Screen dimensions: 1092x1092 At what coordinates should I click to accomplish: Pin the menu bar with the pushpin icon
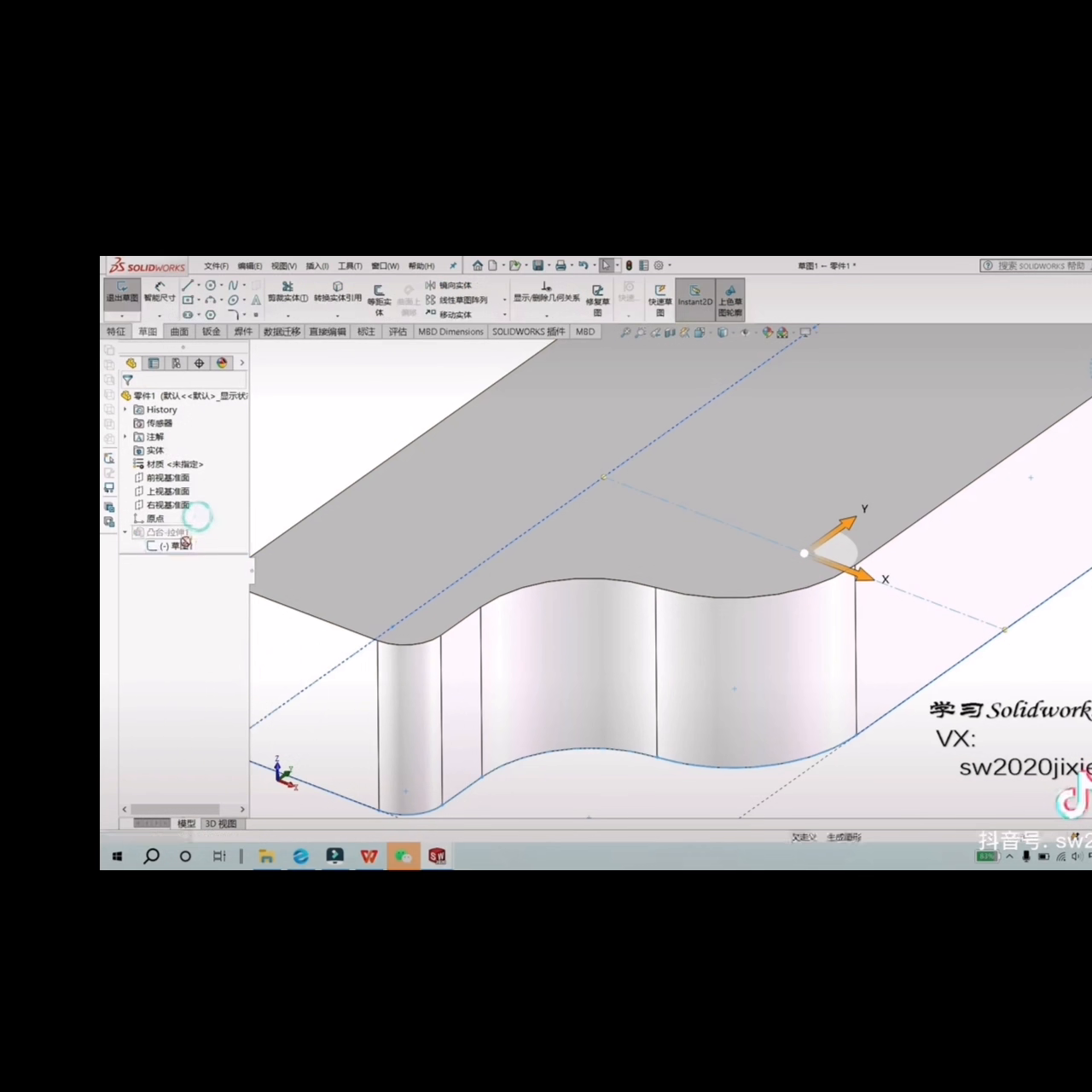453,266
